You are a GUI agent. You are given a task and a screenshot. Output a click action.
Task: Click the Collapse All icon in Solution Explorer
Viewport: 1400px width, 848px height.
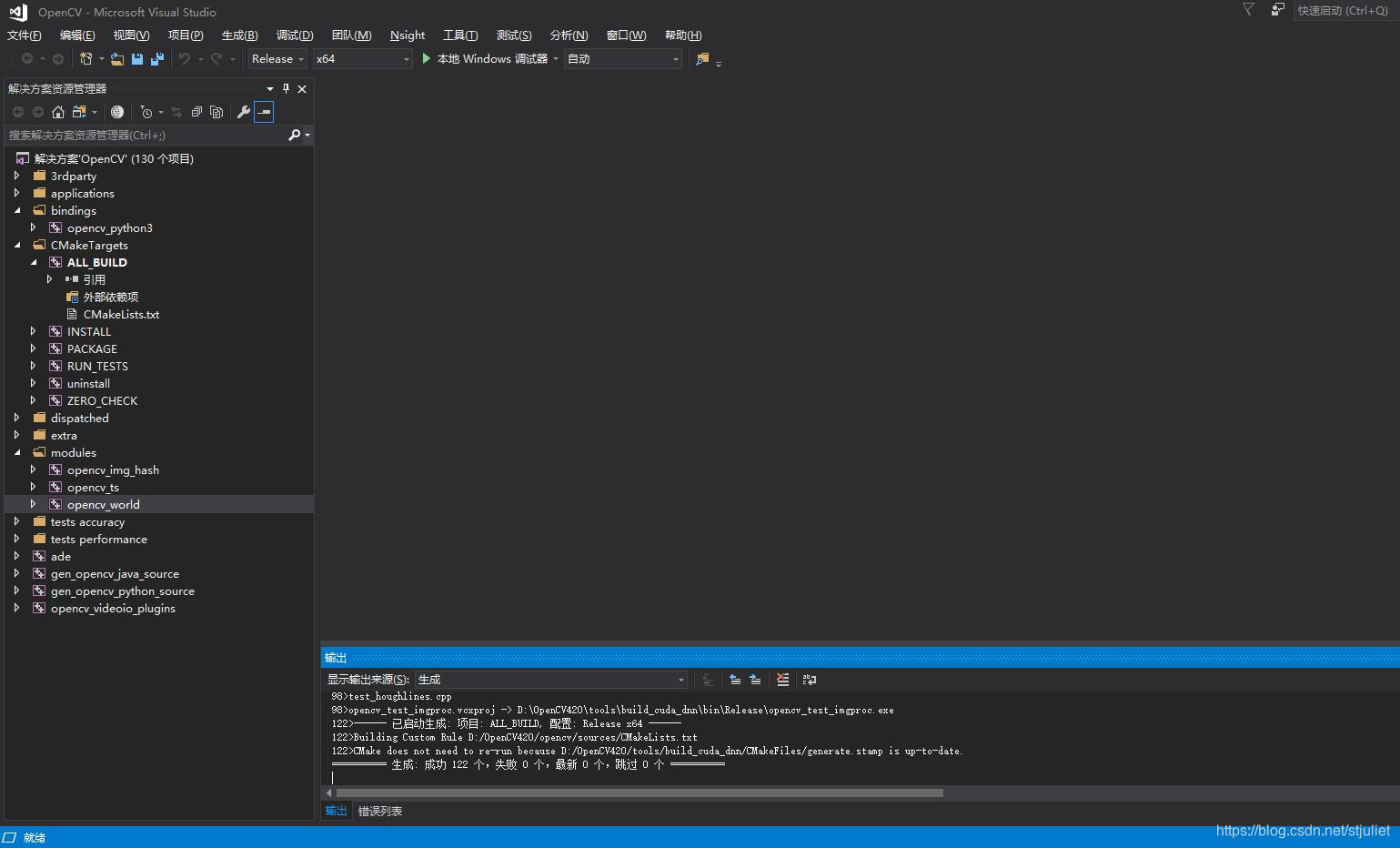pos(196,112)
